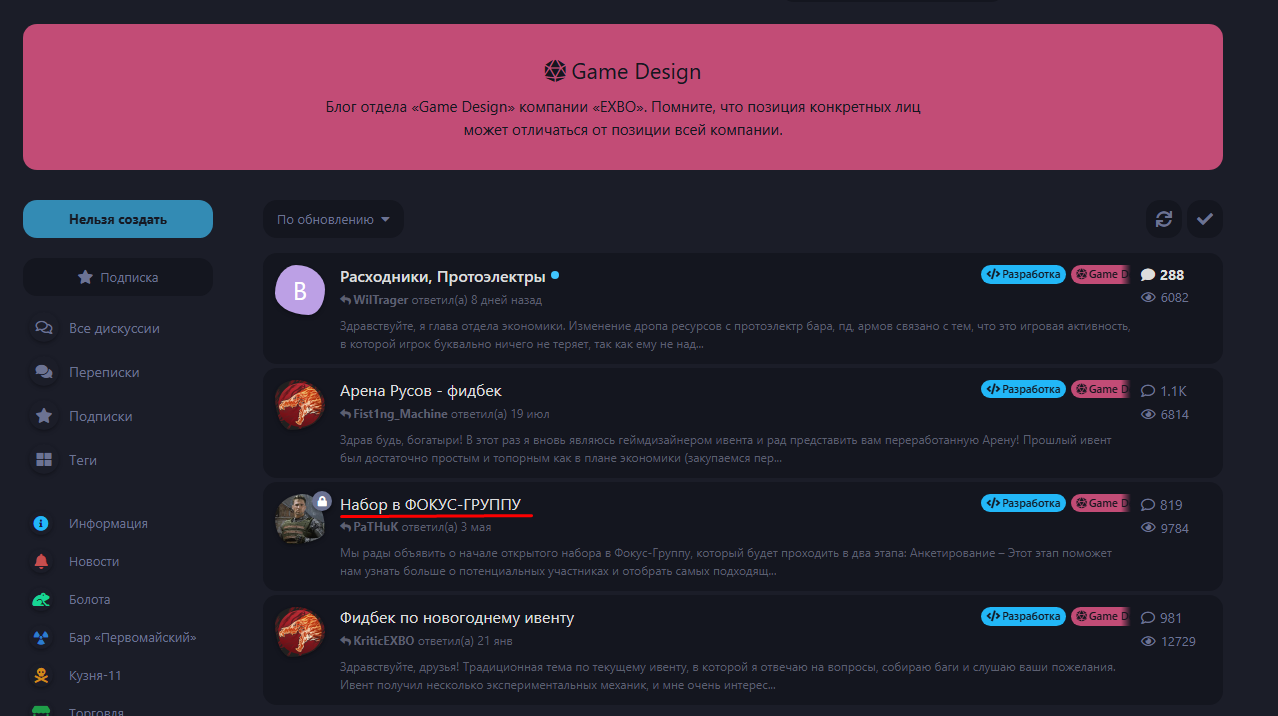
Task: Click the chat bubbles icon beside 'Все дискуссии'
Action: (43, 328)
